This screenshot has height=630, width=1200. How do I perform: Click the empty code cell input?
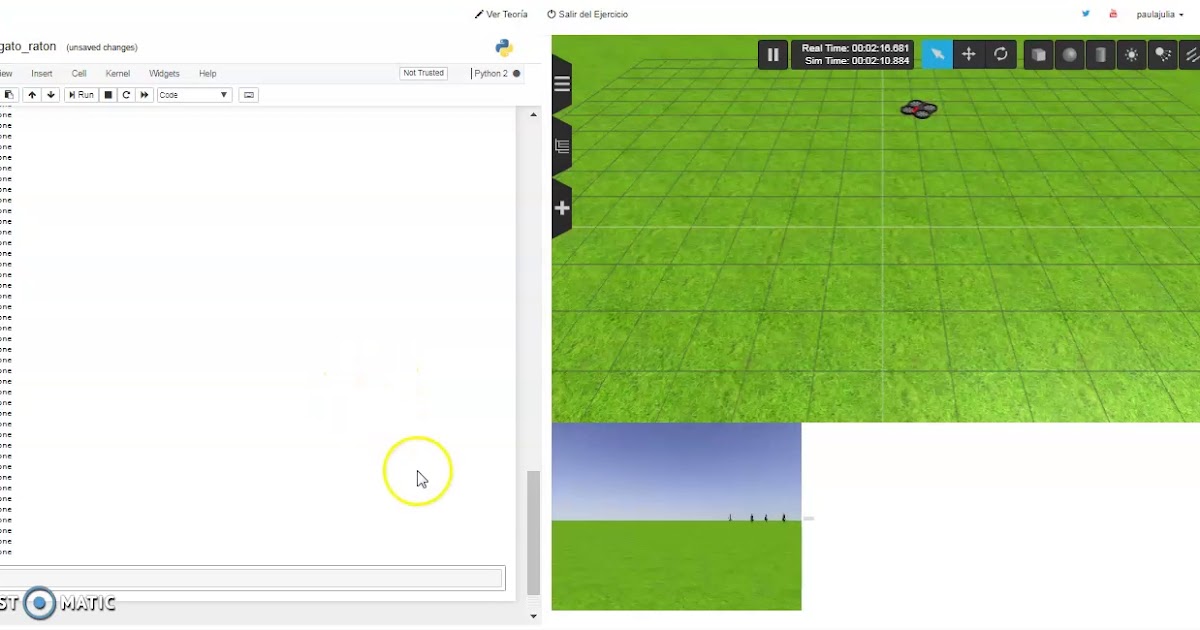250,578
